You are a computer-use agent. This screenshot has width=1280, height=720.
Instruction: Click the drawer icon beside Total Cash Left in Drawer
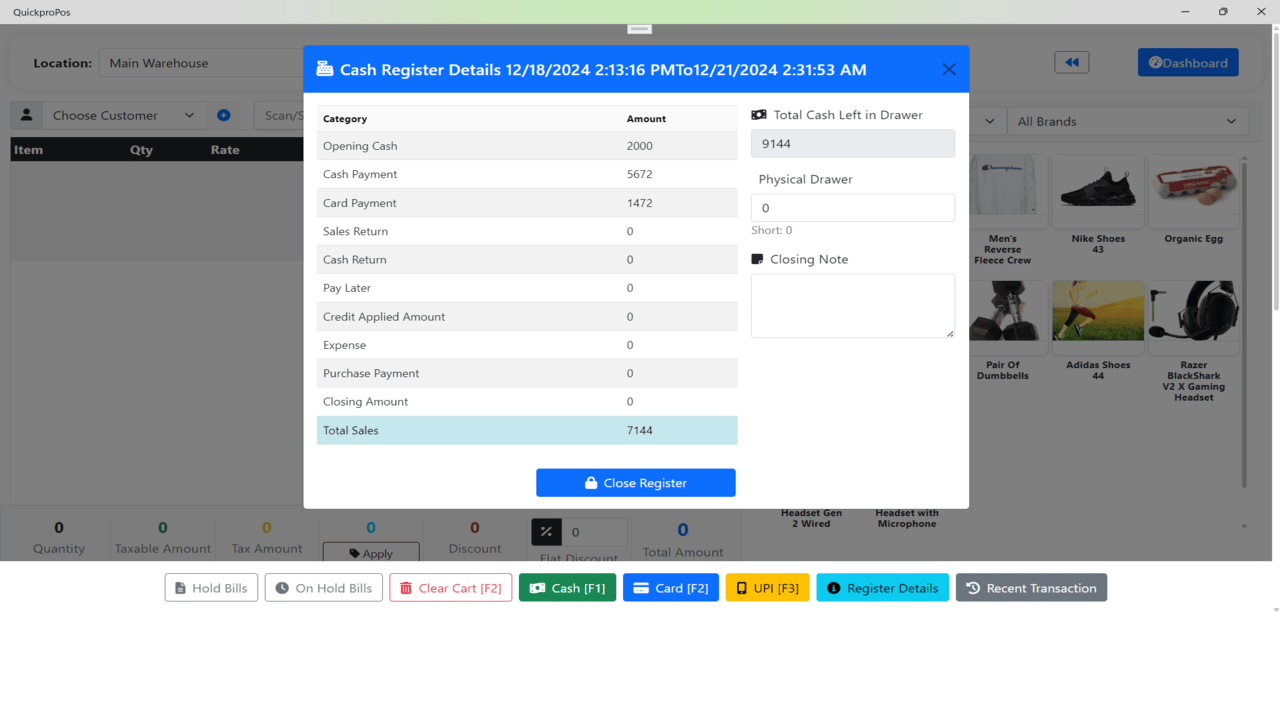pyautogui.click(x=759, y=114)
